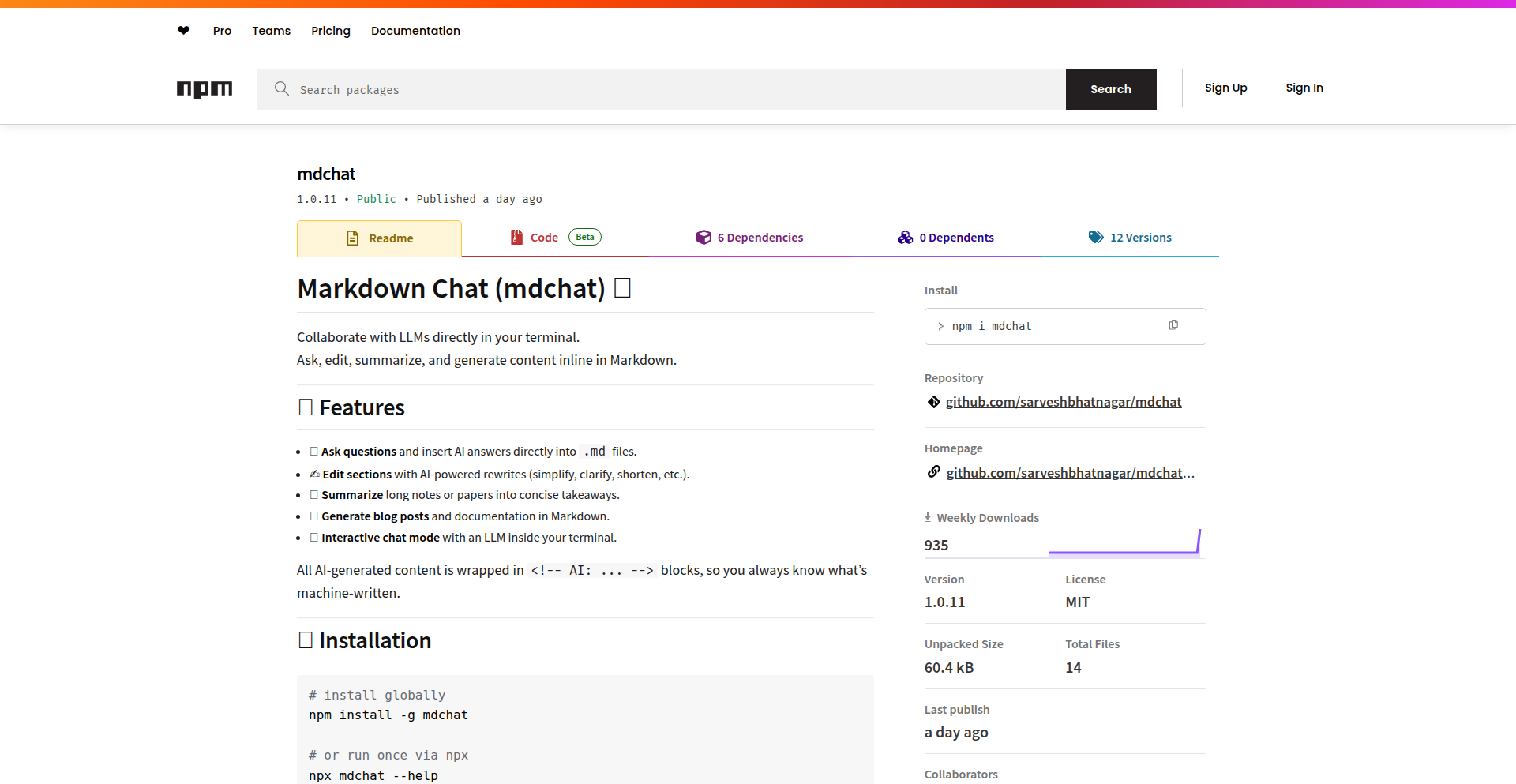Click the homepage chain link icon
Screen dimensions: 1516x784
click(x=934, y=472)
